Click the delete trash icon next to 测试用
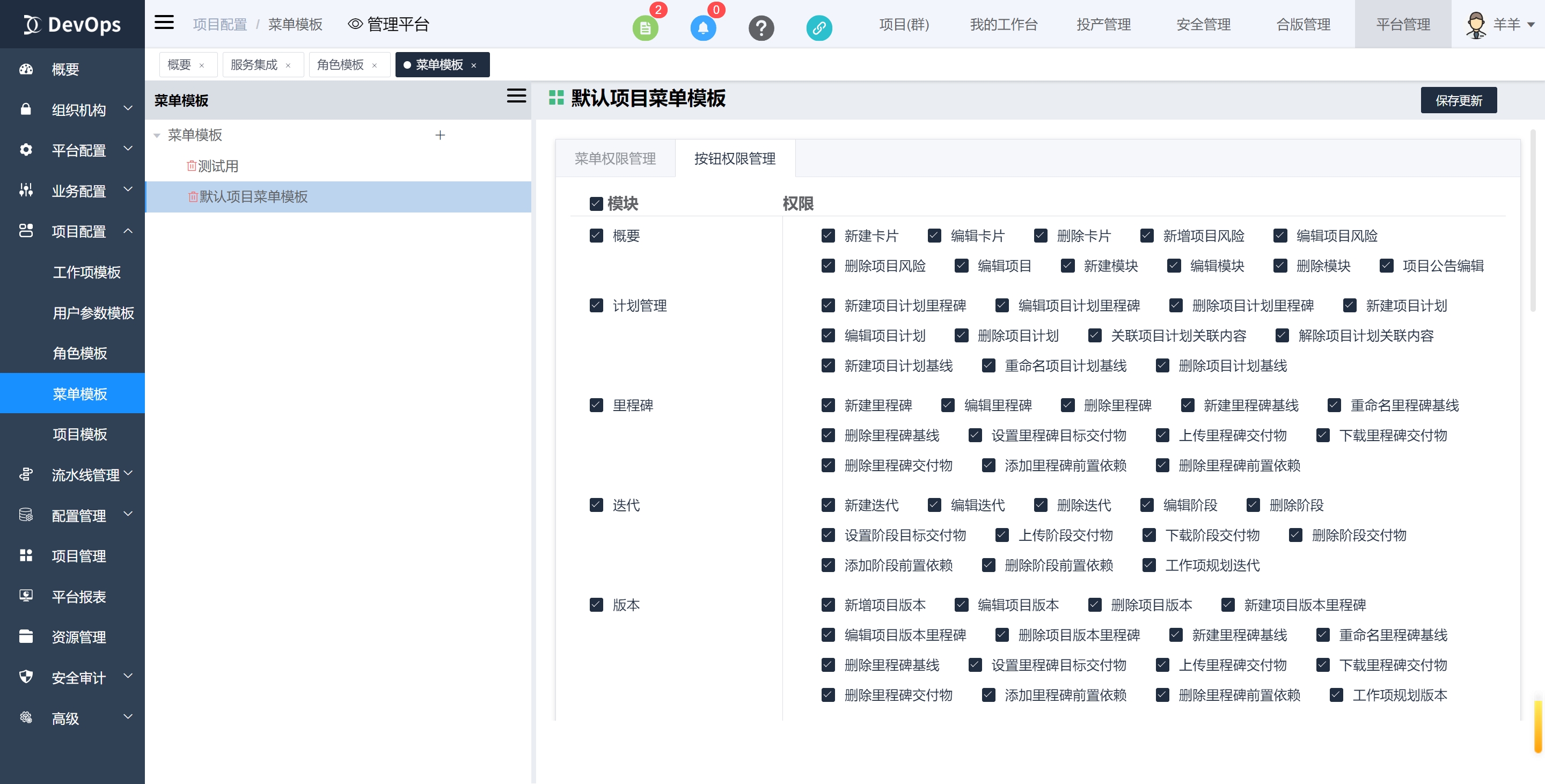The height and width of the screenshot is (784, 1545). click(192, 166)
